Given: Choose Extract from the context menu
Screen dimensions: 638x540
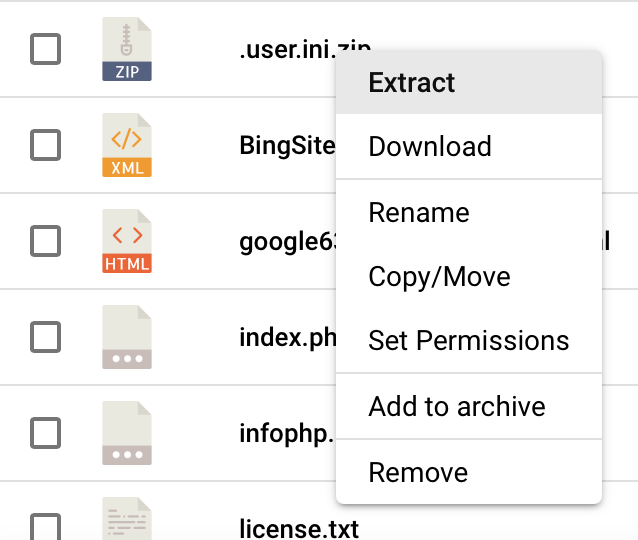Looking at the screenshot, I should point(412,82).
